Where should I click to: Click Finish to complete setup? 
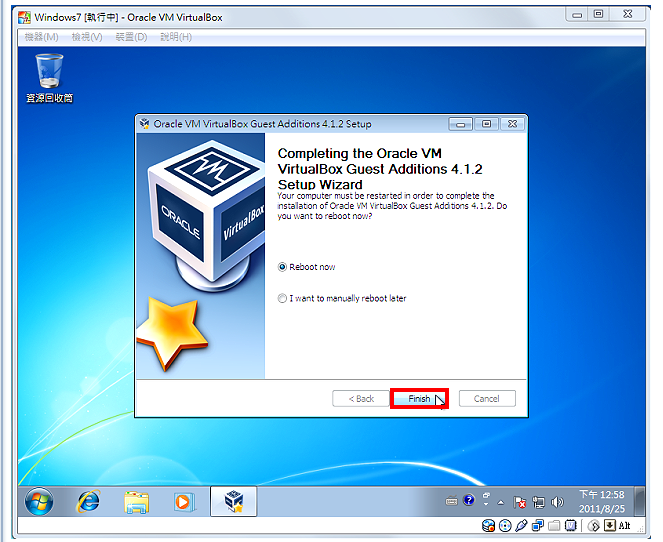(x=419, y=398)
